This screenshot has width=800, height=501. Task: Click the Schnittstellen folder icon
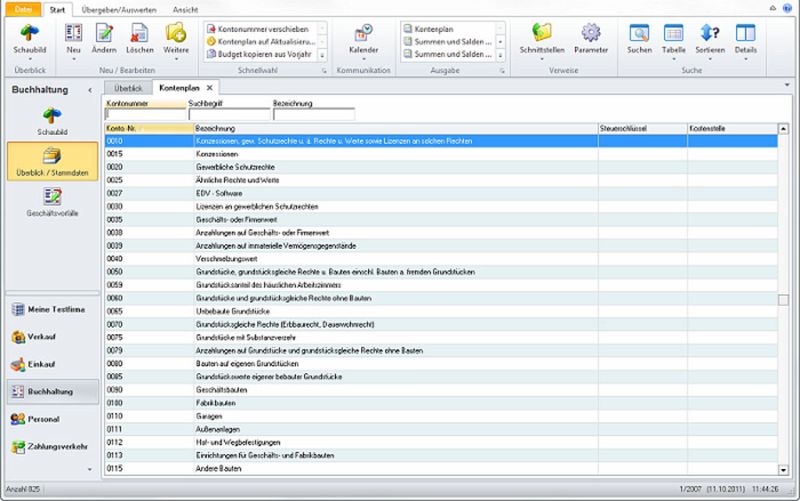pos(543,35)
